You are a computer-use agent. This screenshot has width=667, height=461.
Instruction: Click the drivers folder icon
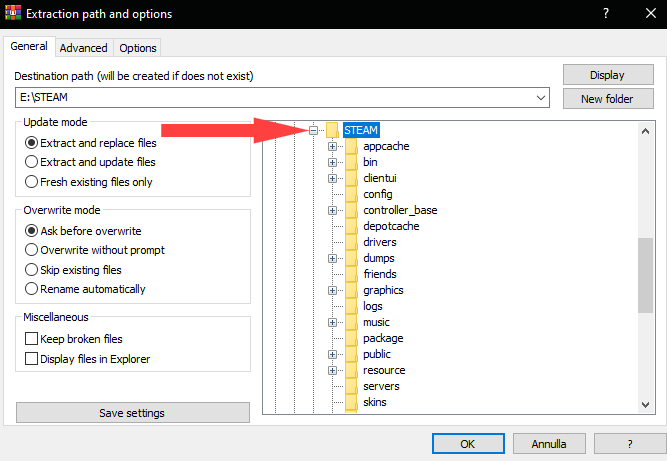351,242
